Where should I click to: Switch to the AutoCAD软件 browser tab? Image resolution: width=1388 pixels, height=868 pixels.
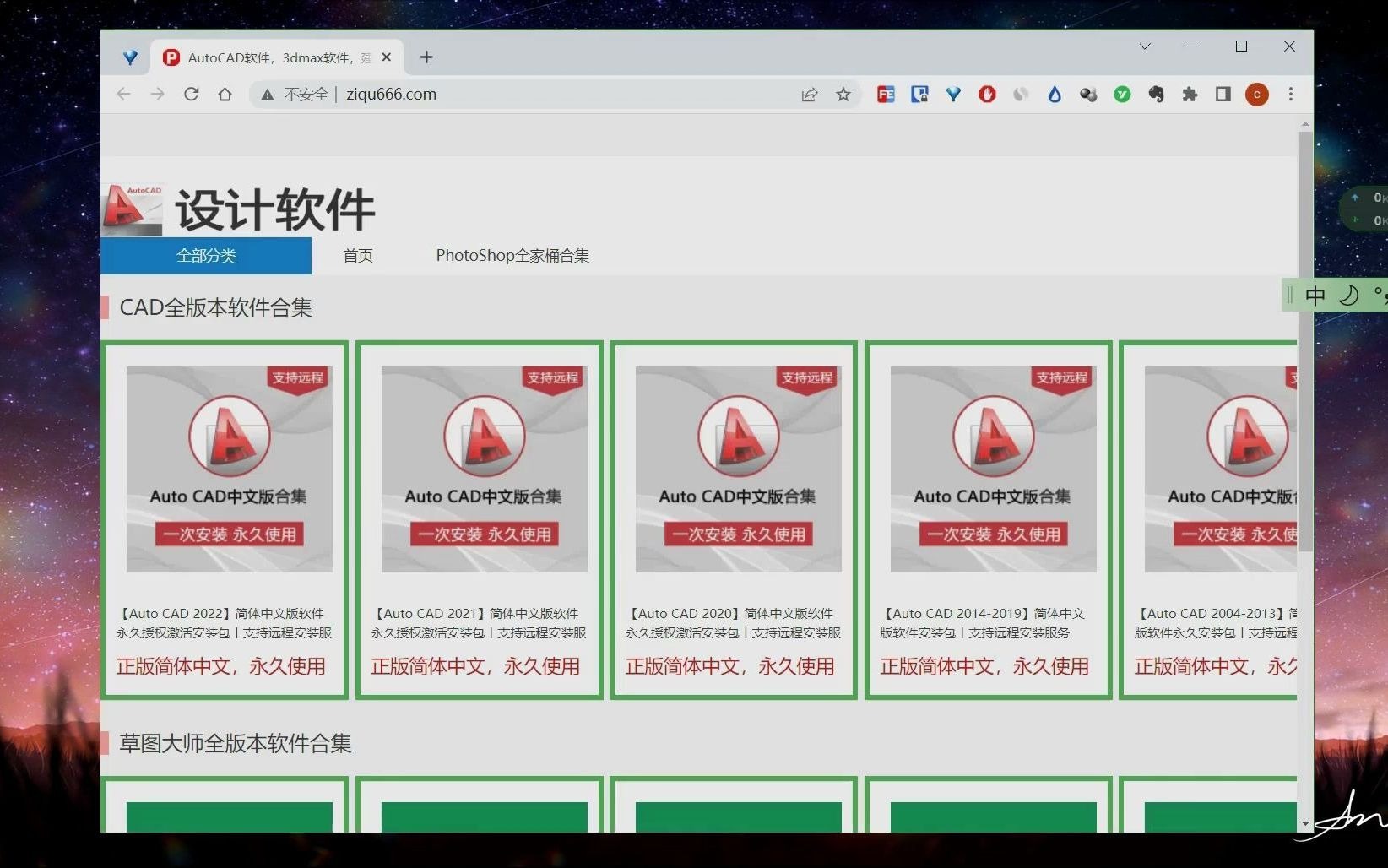click(x=278, y=57)
